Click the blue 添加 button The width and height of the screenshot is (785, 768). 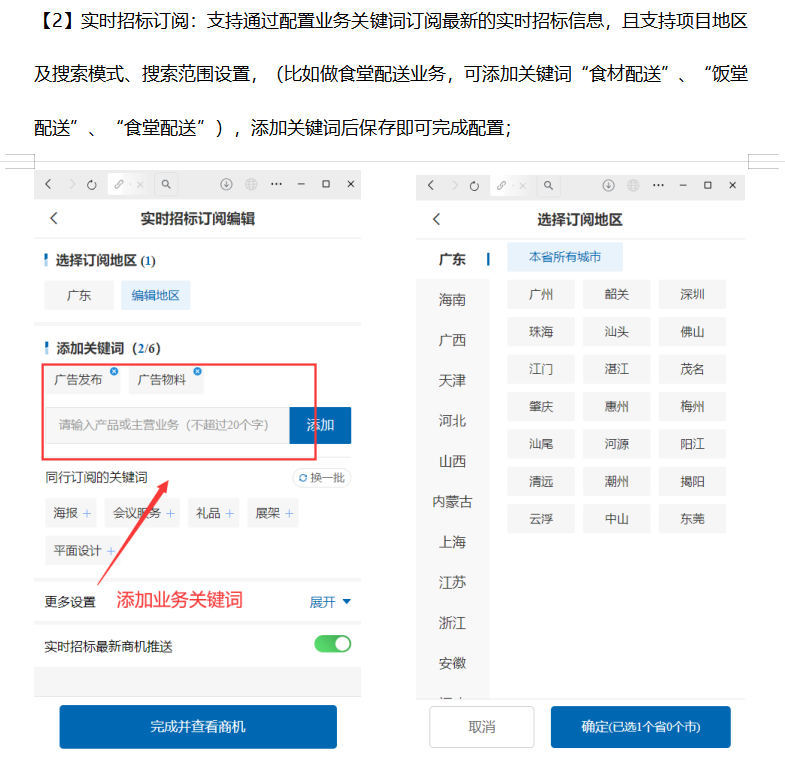coord(320,425)
